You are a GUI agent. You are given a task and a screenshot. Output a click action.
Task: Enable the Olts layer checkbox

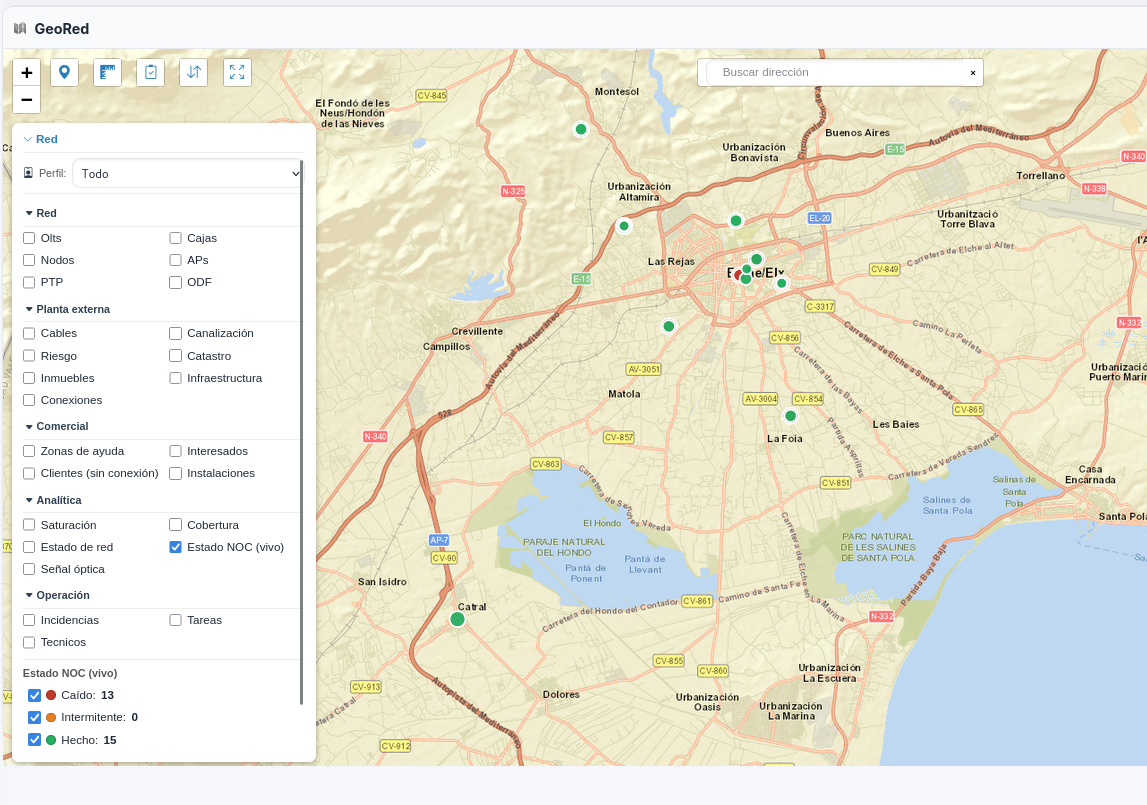pyautogui.click(x=29, y=238)
